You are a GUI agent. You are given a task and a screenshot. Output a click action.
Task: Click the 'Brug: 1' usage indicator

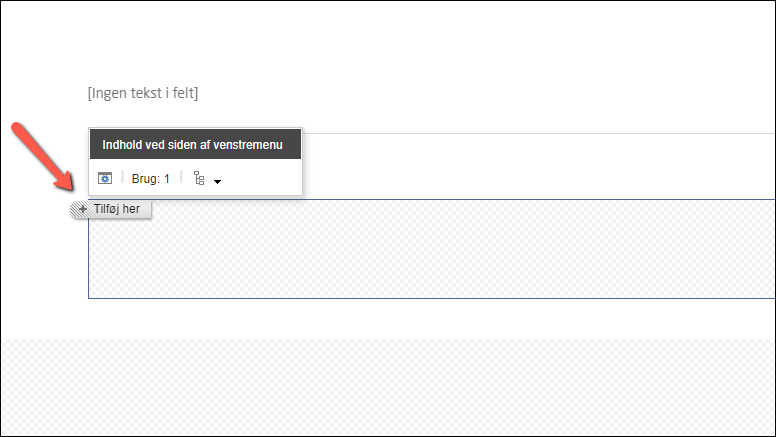pos(150,179)
